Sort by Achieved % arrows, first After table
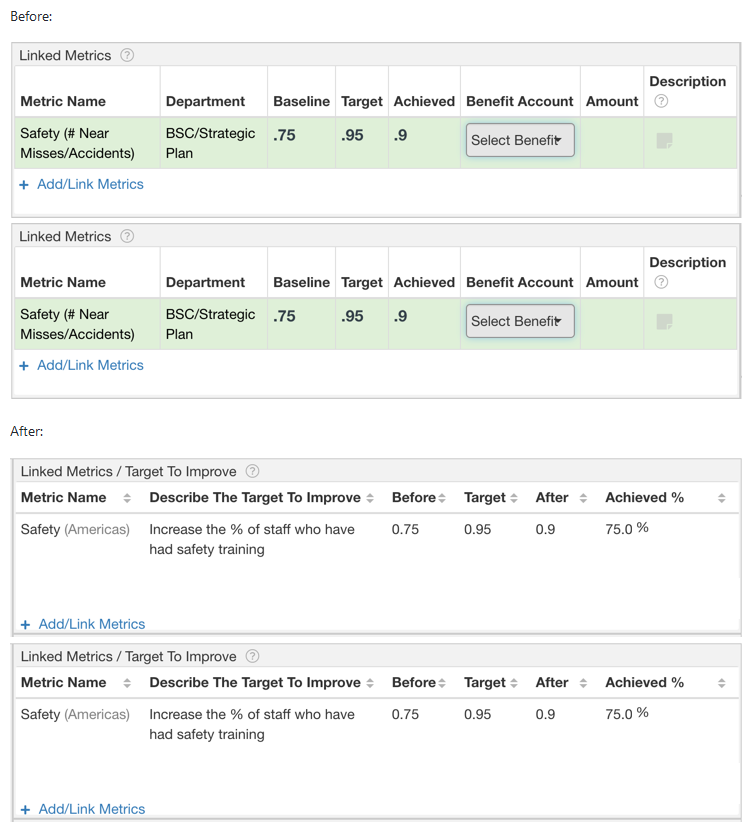 (721, 498)
